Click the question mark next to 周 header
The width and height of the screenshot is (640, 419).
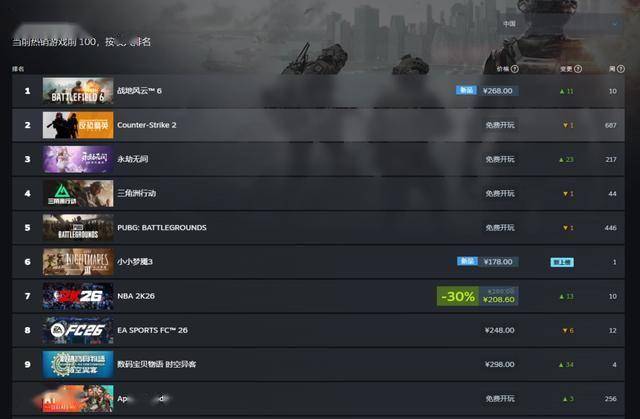click(x=620, y=69)
